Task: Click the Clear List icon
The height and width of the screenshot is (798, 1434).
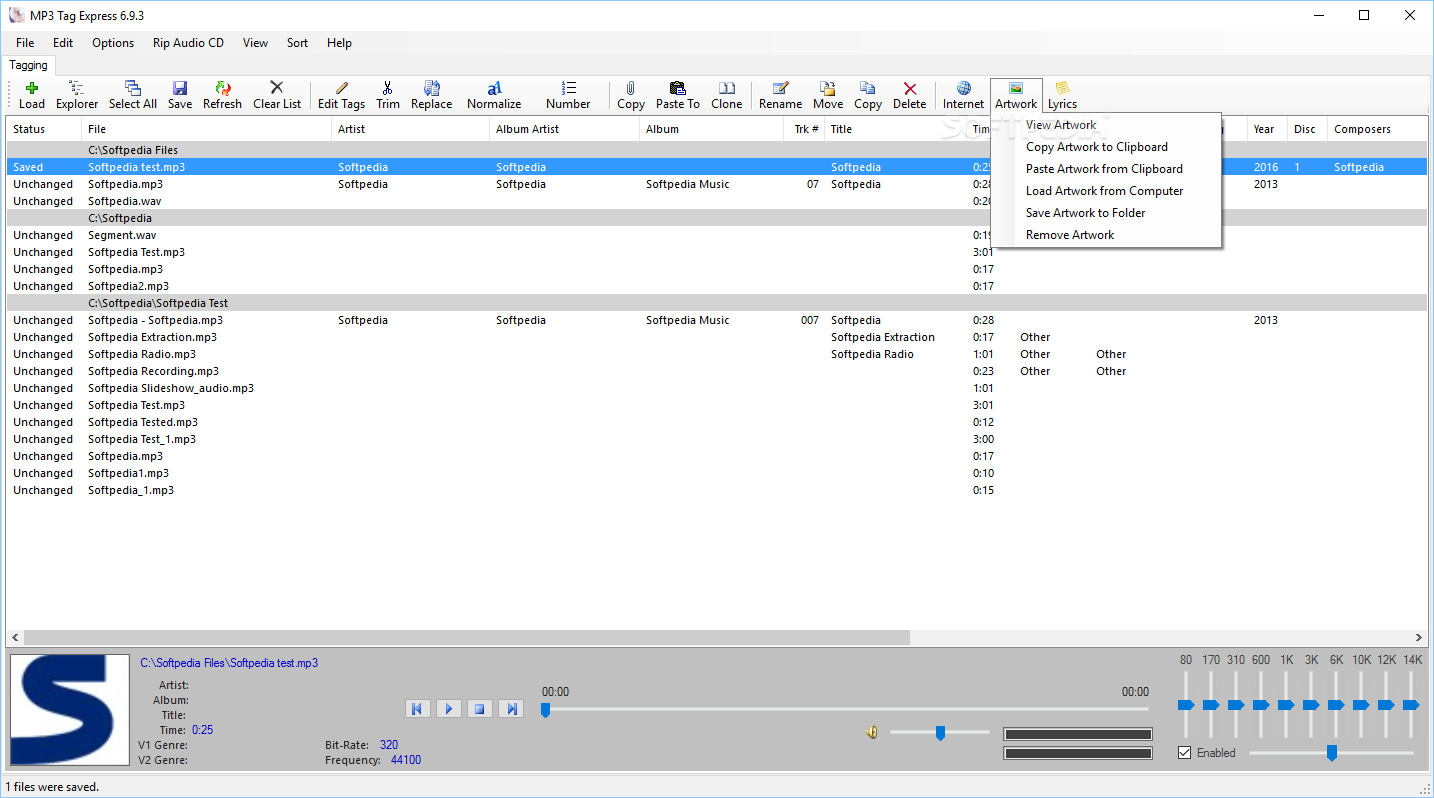Action: coord(277,95)
